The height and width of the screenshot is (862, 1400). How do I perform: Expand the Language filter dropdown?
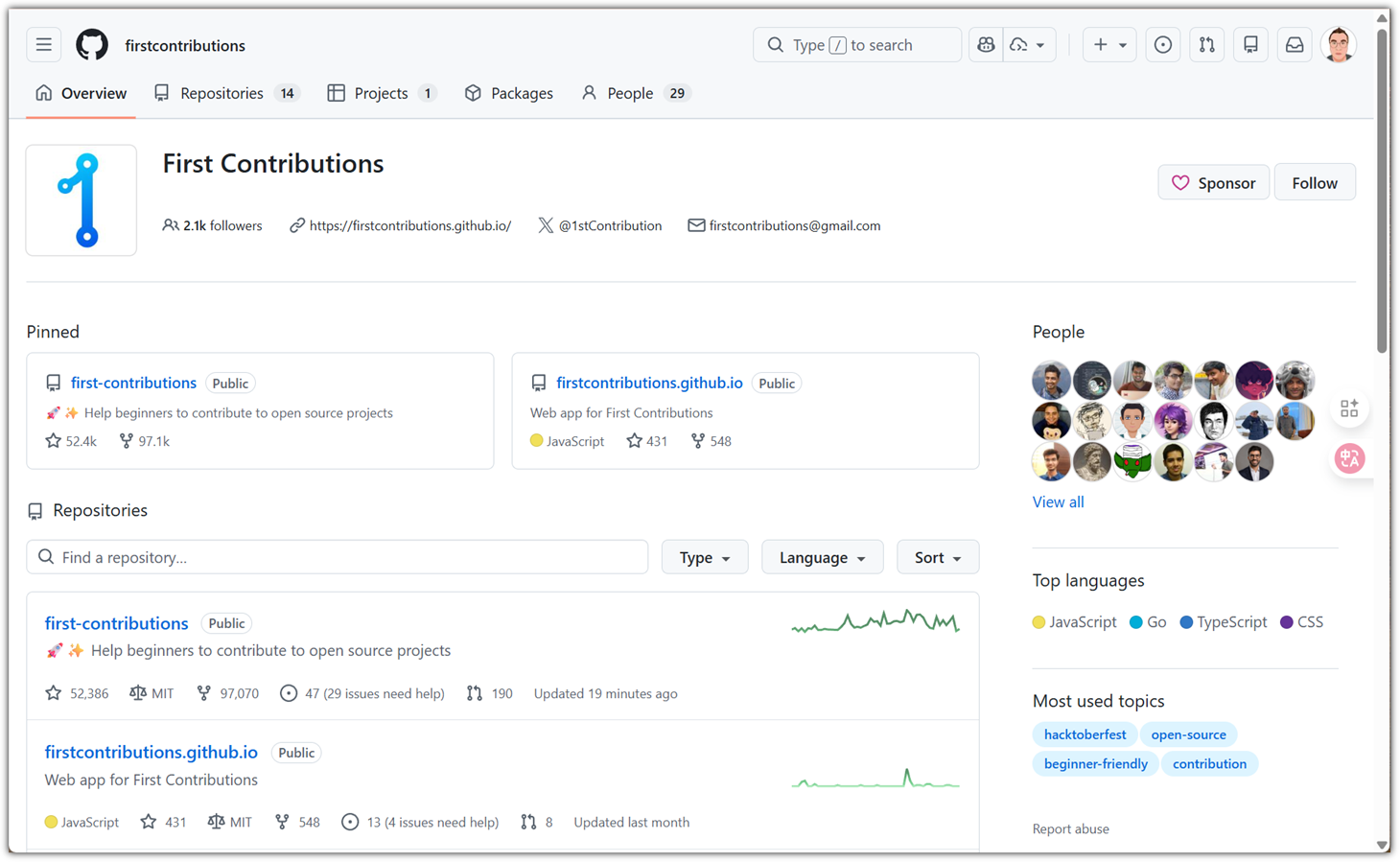pyautogui.click(x=822, y=557)
